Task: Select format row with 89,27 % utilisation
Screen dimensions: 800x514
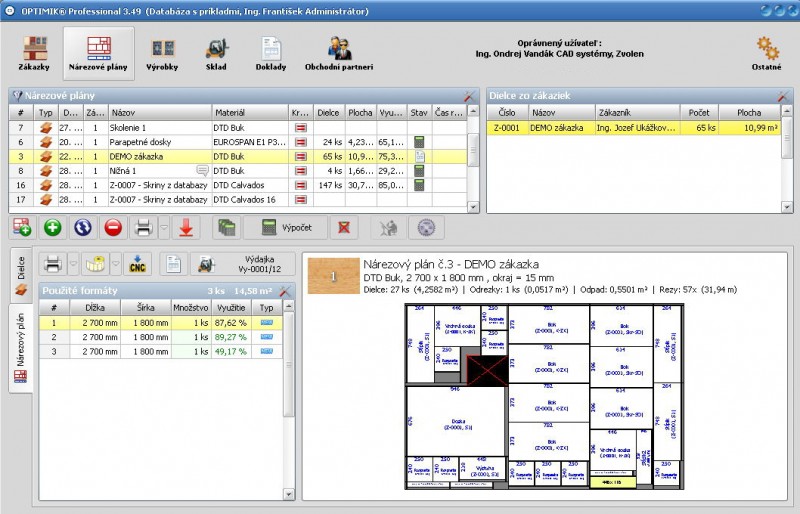Action: 161,337
